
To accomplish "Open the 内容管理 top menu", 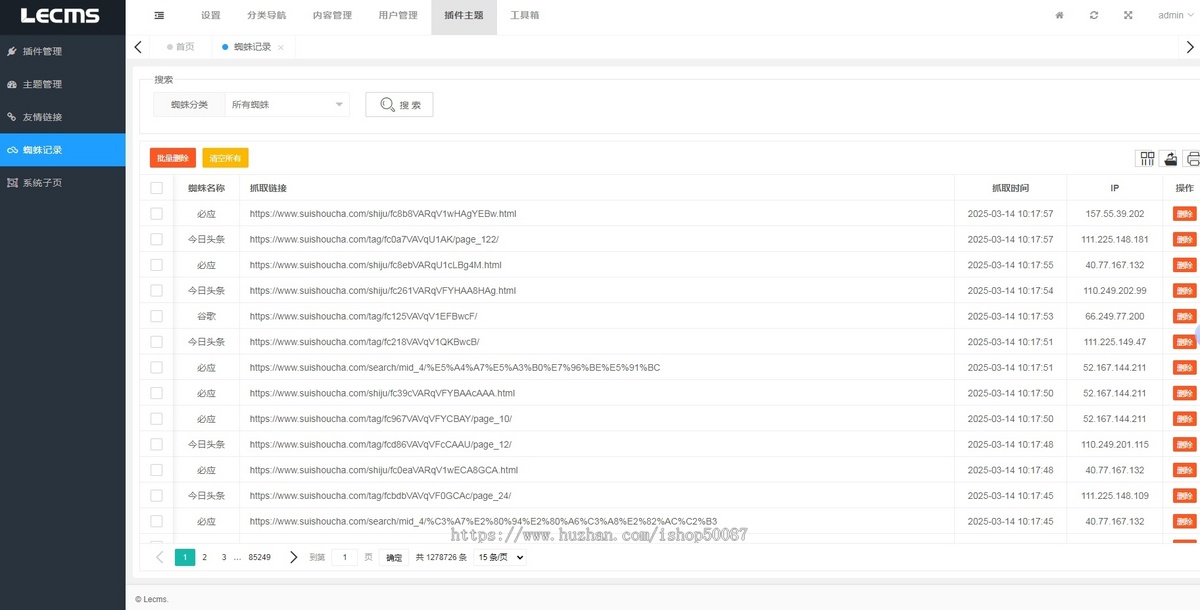I will pos(332,15).
